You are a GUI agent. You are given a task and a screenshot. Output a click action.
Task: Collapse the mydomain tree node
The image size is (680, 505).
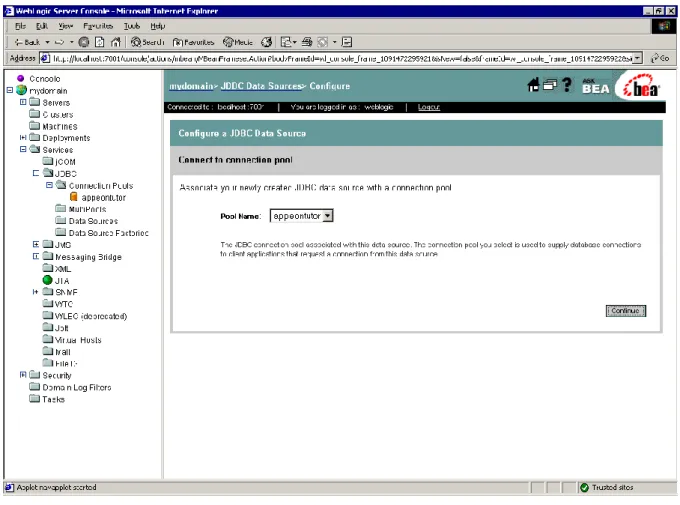[x=10, y=90]
